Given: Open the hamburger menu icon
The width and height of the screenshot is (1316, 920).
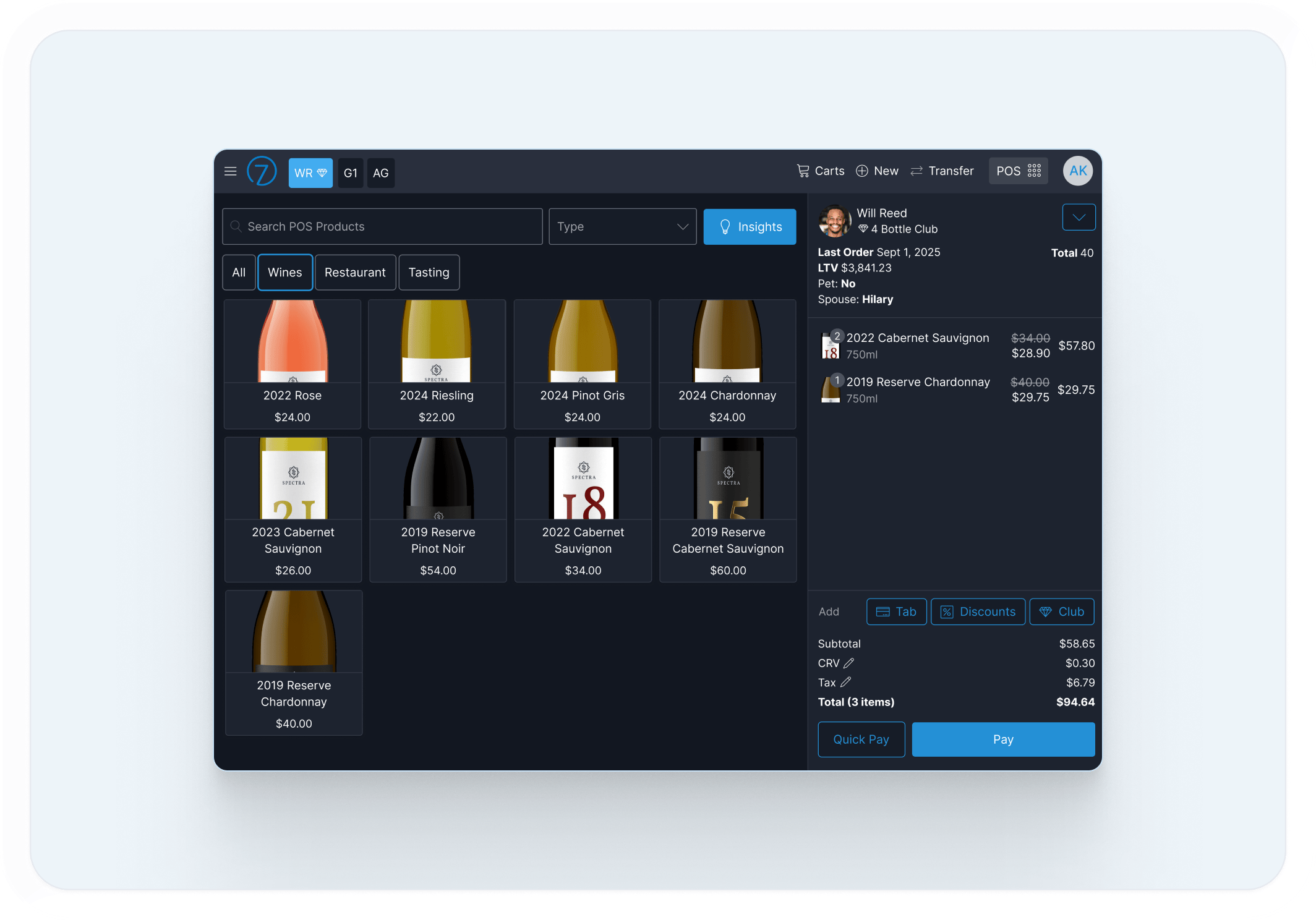Looking at the screenshot, I should point(231,171).
